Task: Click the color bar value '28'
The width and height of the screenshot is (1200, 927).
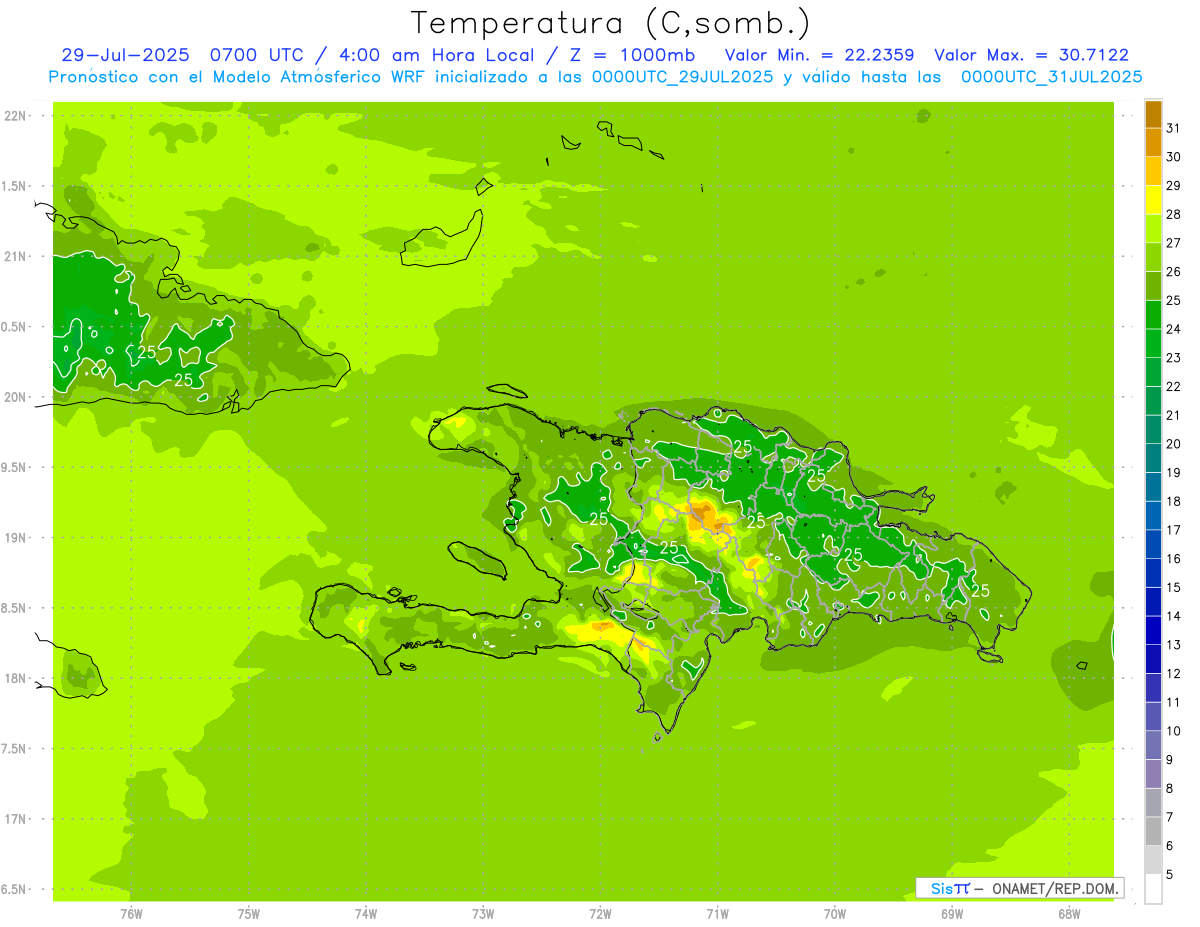Action: click(x=1173, y=214)
